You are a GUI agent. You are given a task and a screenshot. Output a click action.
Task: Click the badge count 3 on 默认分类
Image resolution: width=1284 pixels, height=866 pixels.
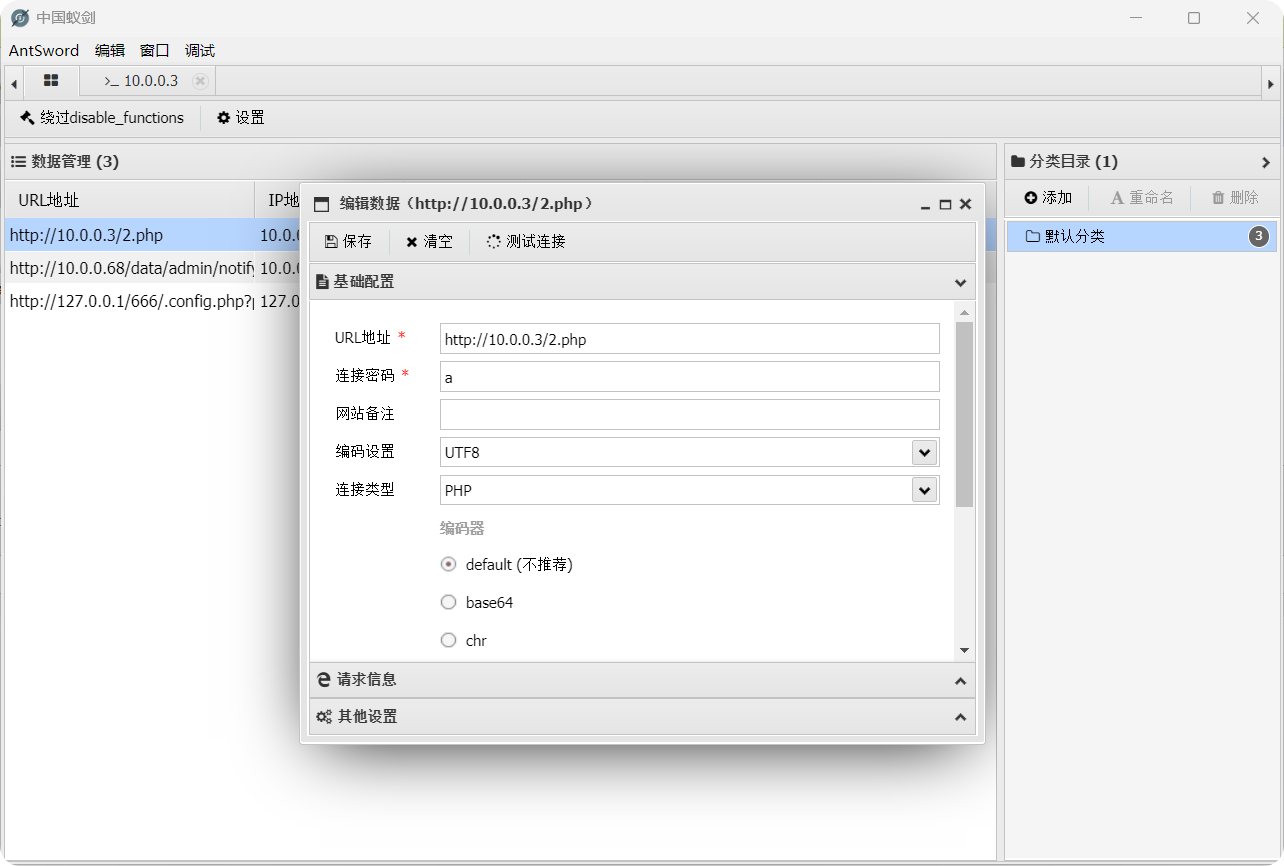coord(1259,237)
